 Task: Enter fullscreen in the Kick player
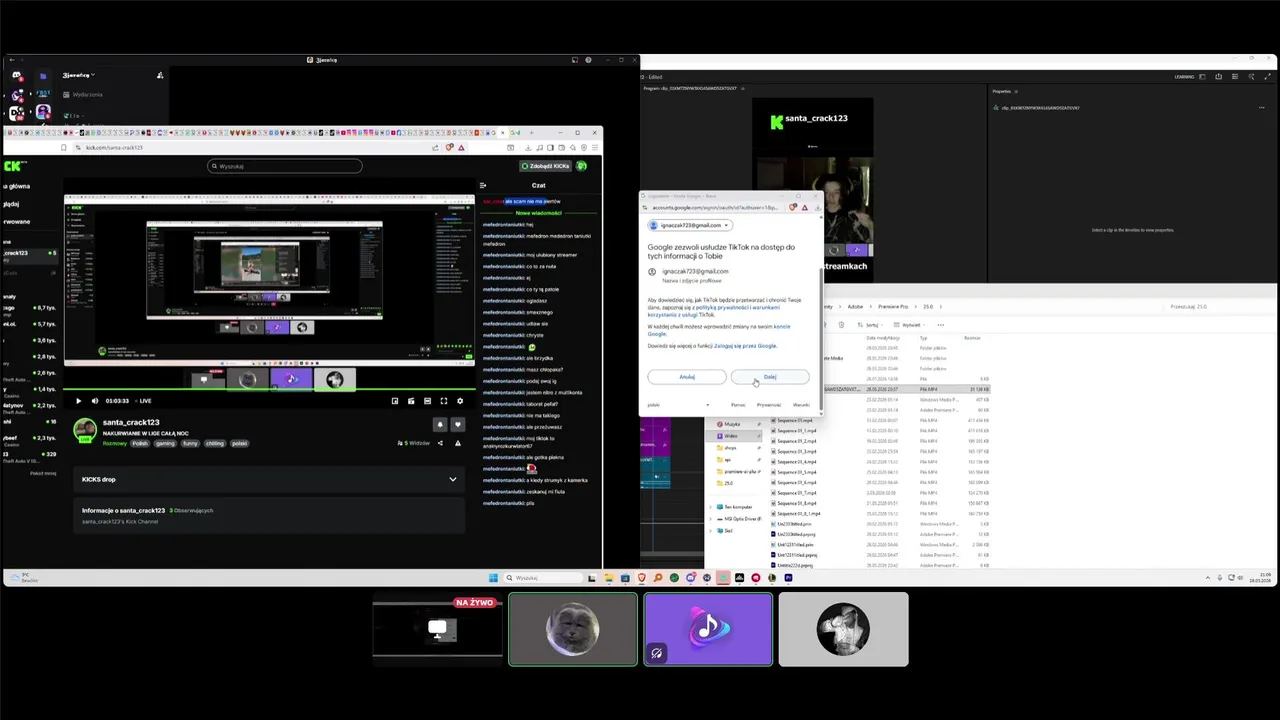click(444, 401)
